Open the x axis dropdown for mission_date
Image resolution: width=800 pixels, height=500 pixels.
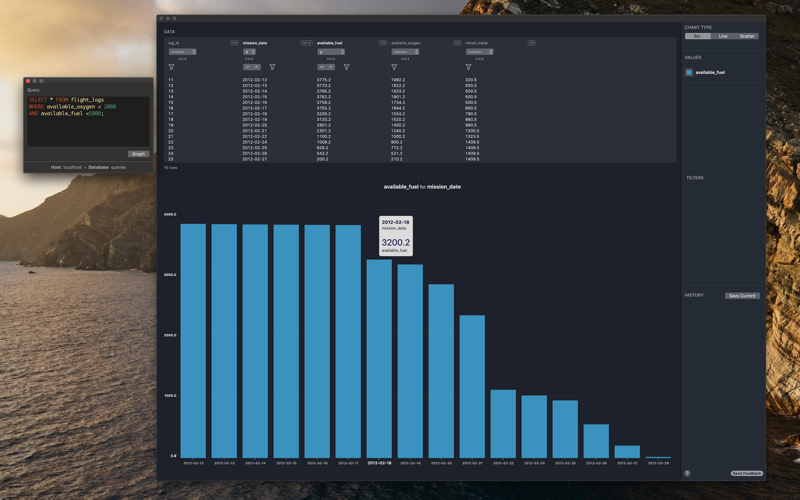click(x=249, y=52)
